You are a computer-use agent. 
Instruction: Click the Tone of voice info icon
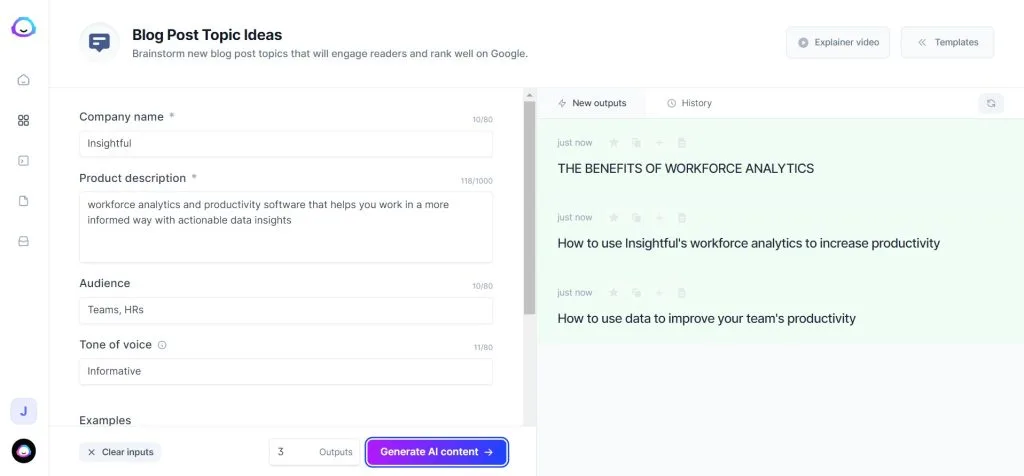click(x=162, y=345)
